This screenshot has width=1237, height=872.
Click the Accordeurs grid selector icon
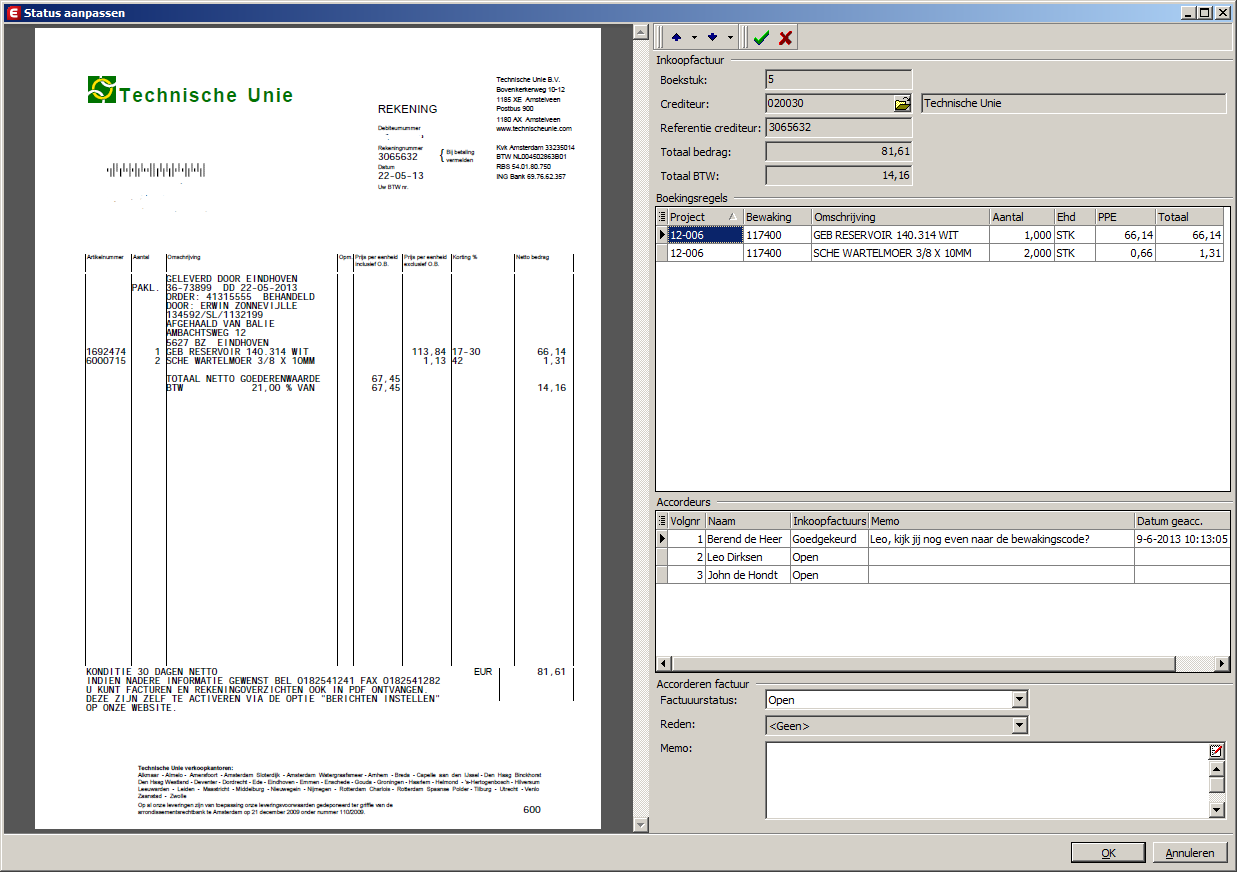661,521
